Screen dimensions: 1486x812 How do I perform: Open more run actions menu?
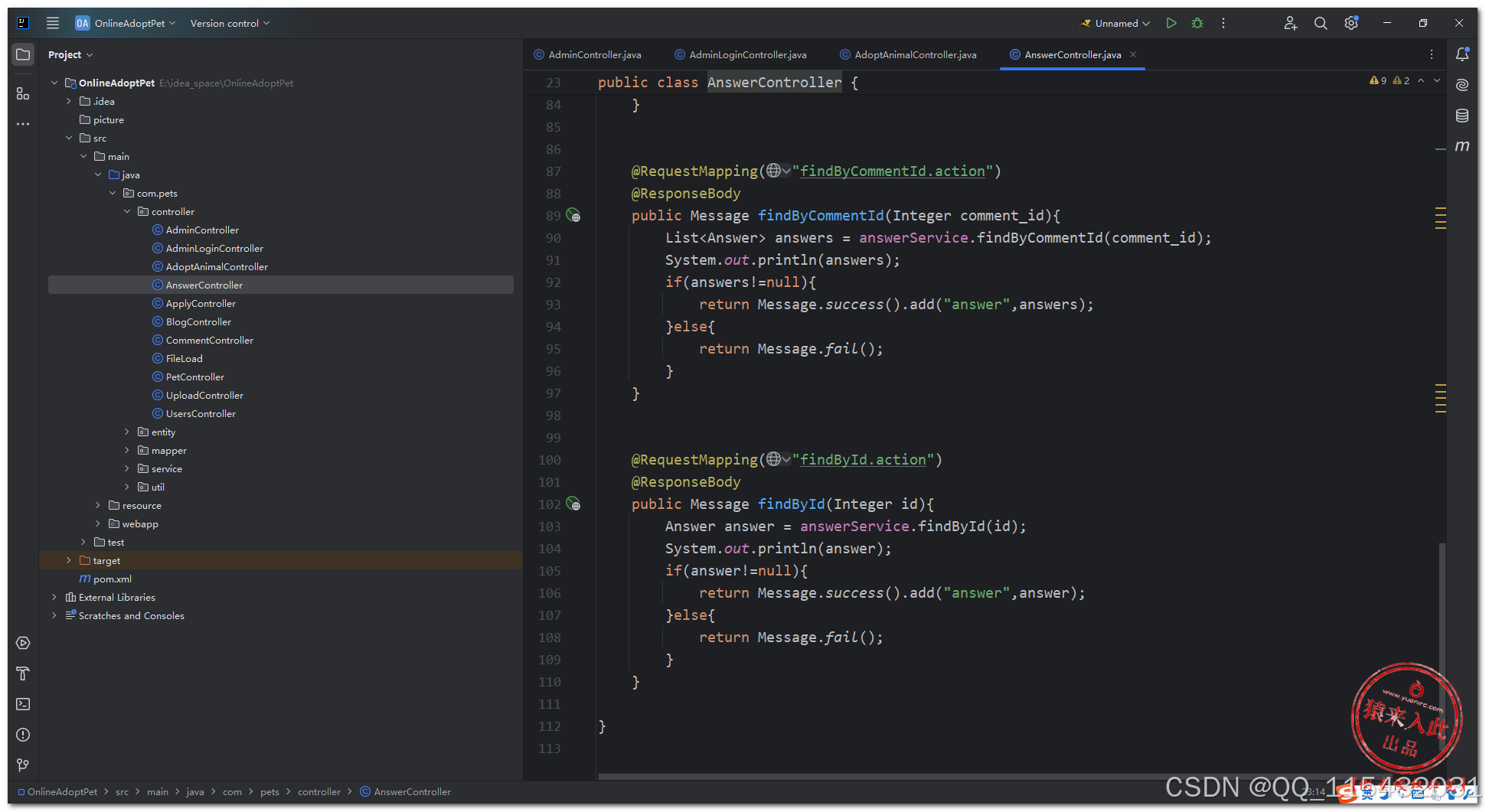(x=1223, y=23)
